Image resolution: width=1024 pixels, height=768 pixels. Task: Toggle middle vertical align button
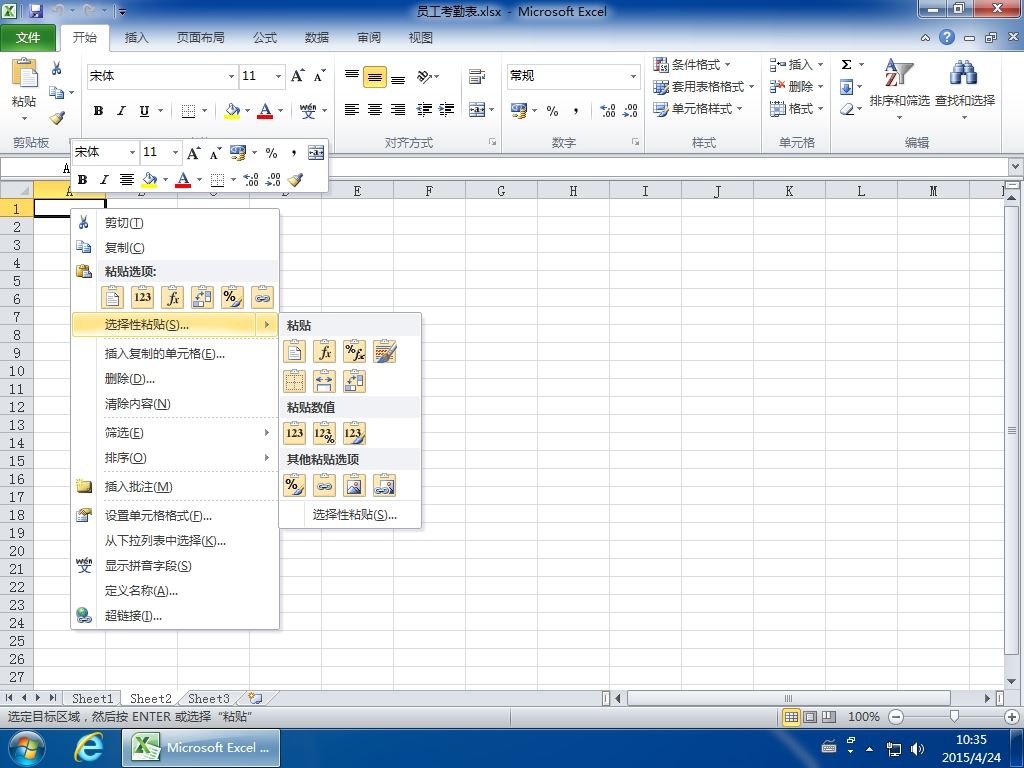(375, 77)
